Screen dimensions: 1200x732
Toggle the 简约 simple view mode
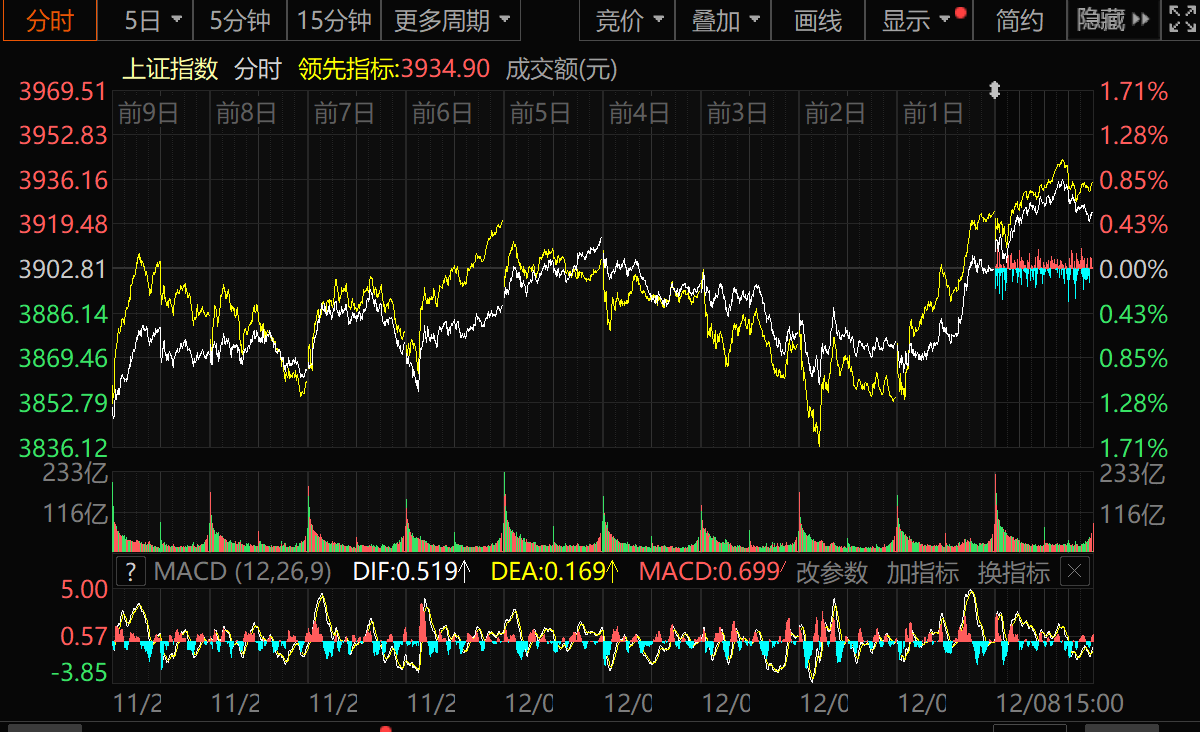point(1019,20)
